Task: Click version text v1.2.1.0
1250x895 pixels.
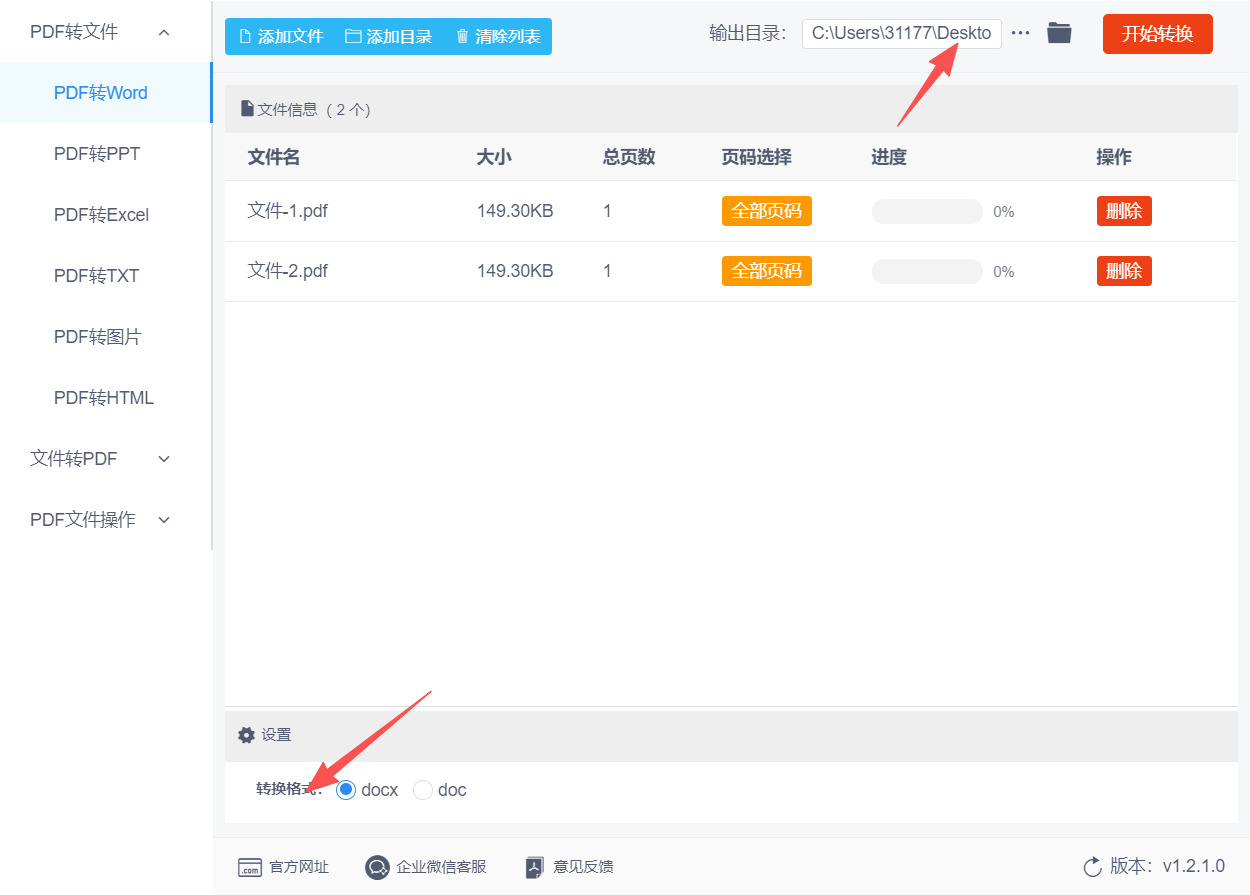Action: click(1194, 866)
